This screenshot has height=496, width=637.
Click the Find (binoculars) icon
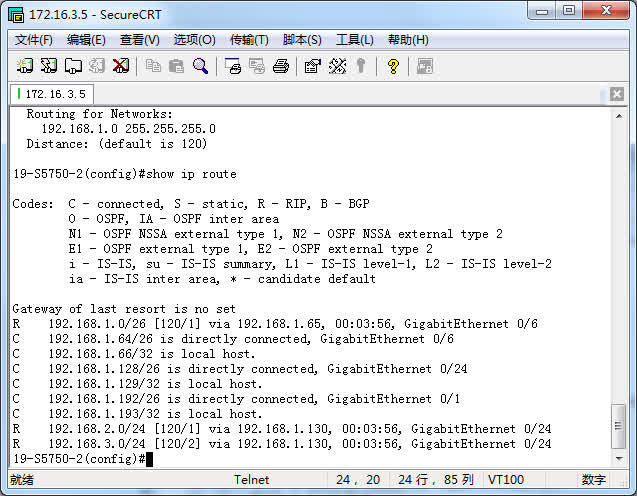pos(201,66)
